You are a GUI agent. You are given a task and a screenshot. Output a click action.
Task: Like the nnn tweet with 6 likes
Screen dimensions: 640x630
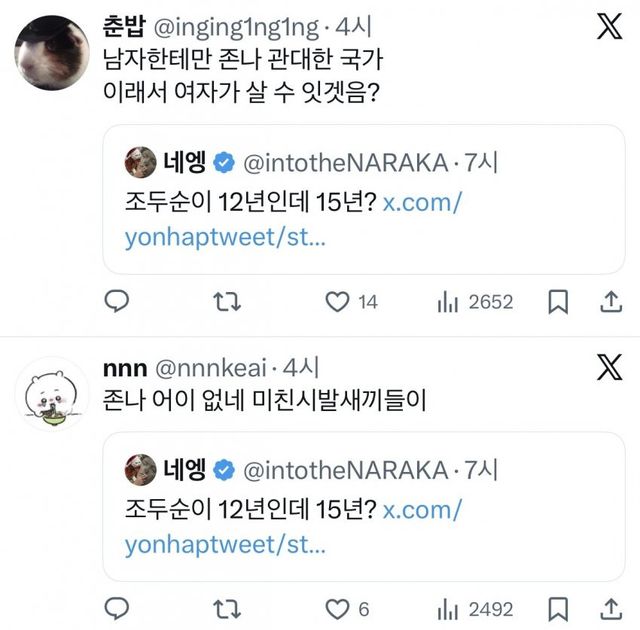[340, 608]
